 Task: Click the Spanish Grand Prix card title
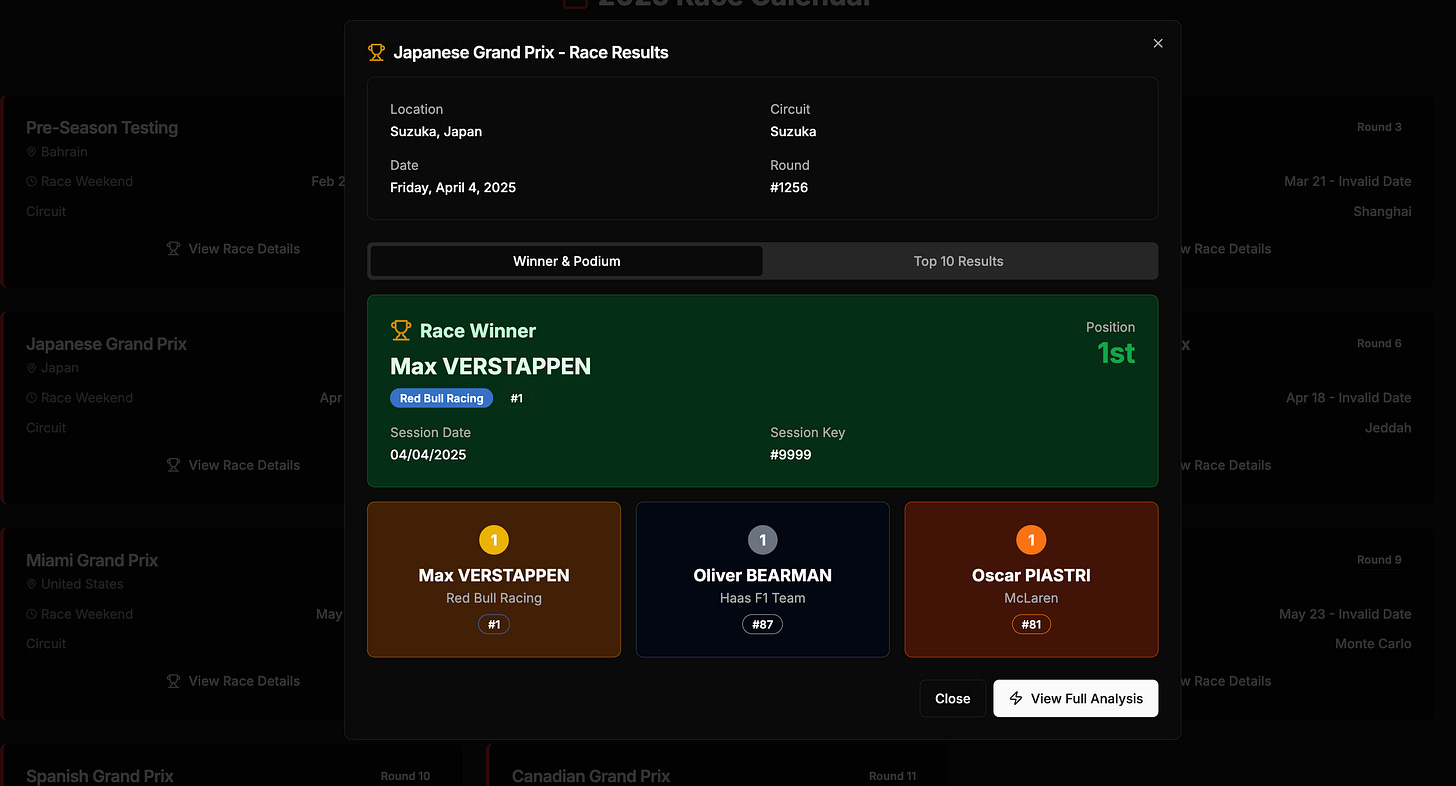tap(100, 776)
